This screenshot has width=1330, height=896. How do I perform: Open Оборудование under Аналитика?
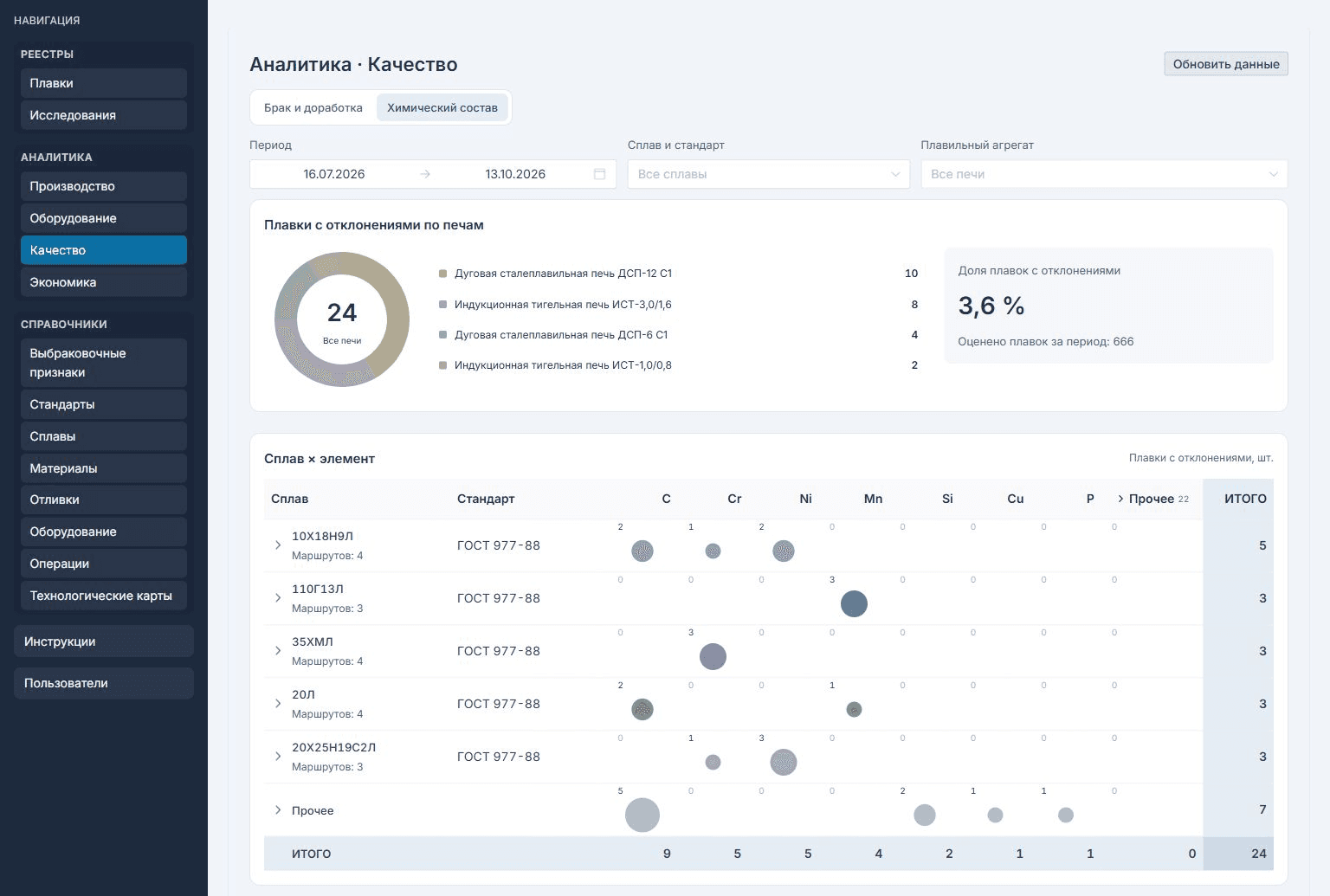(104, 218)
